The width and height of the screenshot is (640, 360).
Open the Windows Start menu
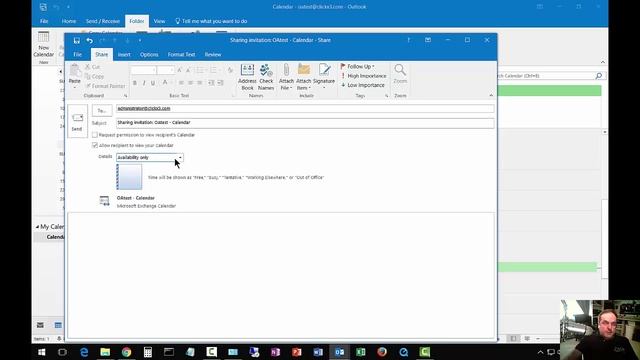[42, 352]
